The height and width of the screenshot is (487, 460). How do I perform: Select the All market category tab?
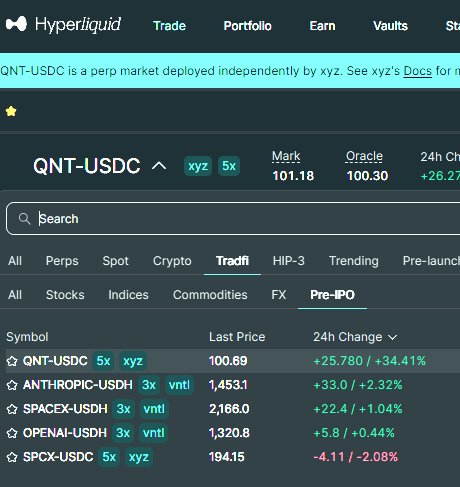tap(15, 261)
